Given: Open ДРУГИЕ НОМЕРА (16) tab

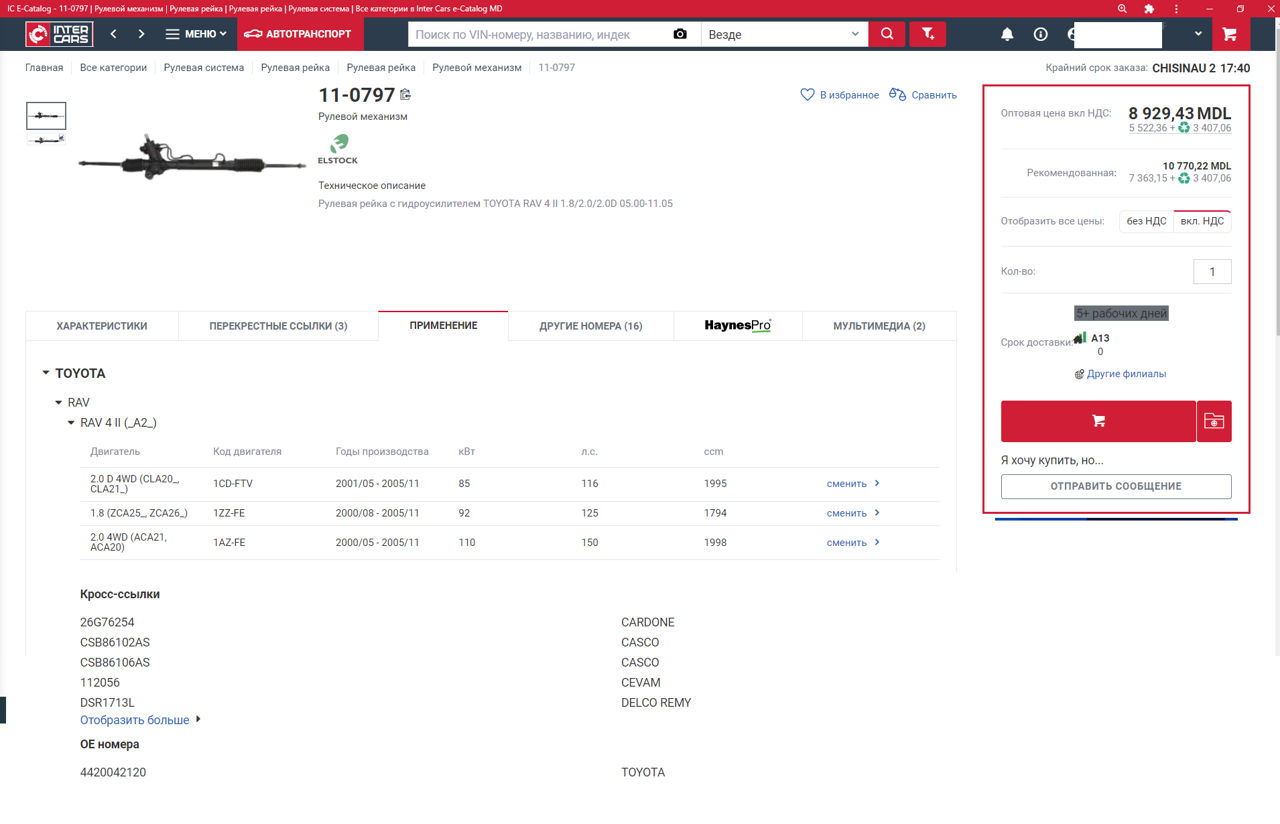Looking at the screenshot, I should tap(591, 326).
